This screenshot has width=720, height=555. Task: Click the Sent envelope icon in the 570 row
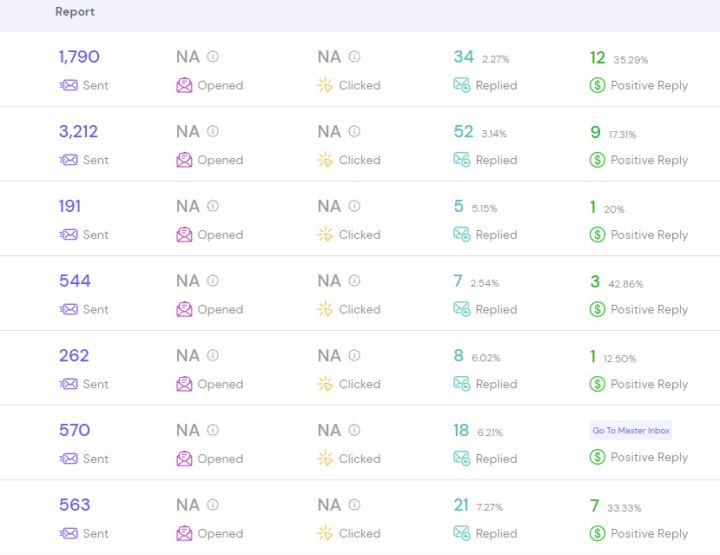click(68, 459)
